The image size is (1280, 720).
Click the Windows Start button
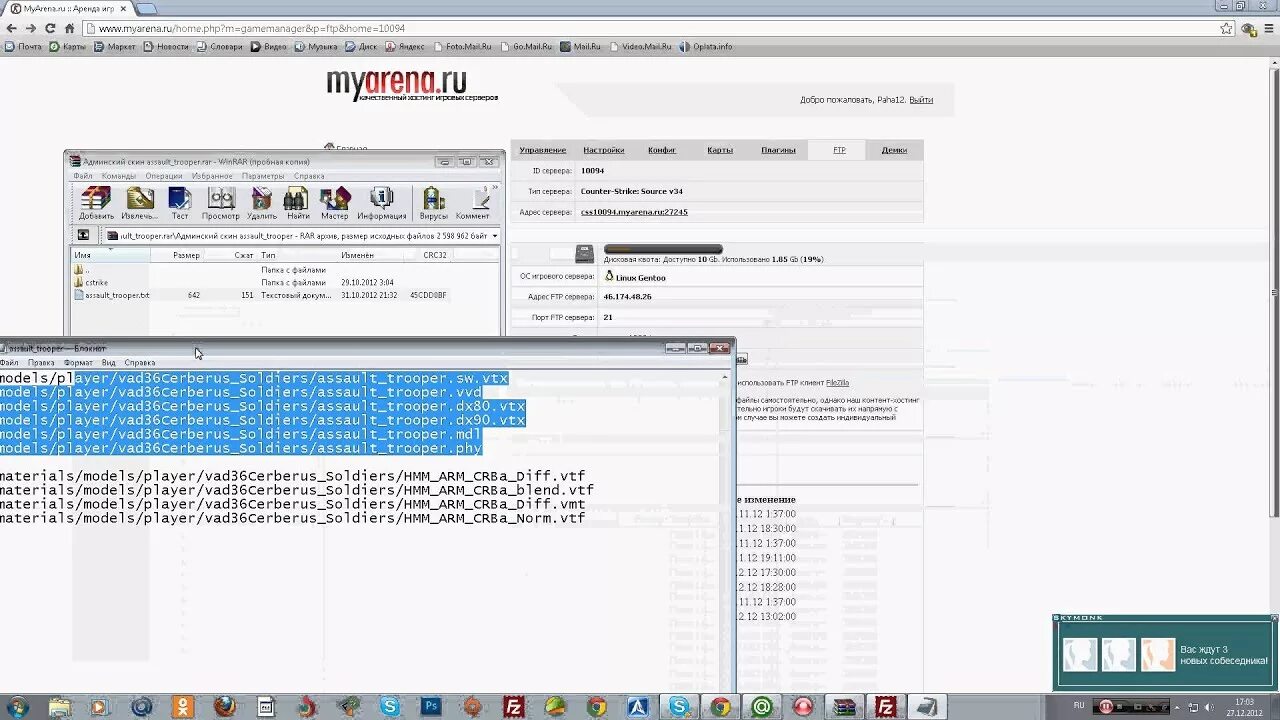click(x=17, y=707)
